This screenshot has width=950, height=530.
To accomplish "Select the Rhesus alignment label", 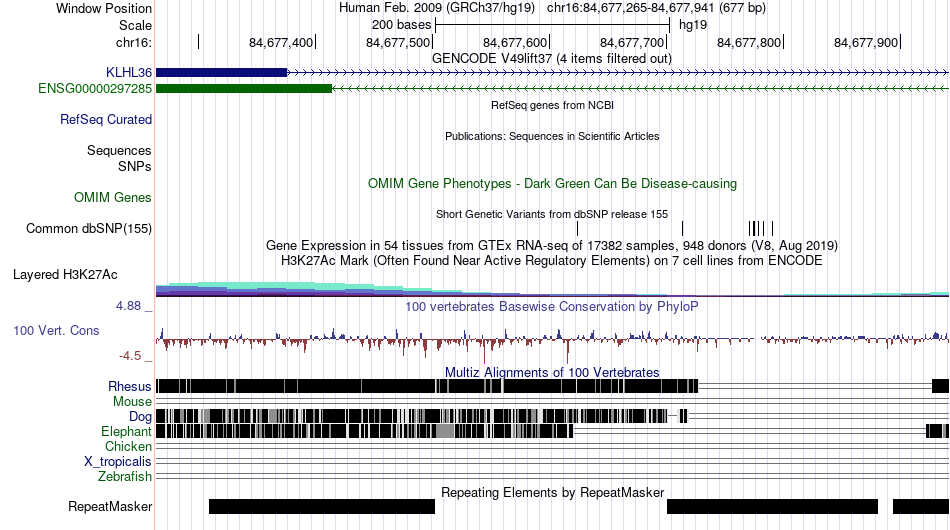I will click(130, 386).
